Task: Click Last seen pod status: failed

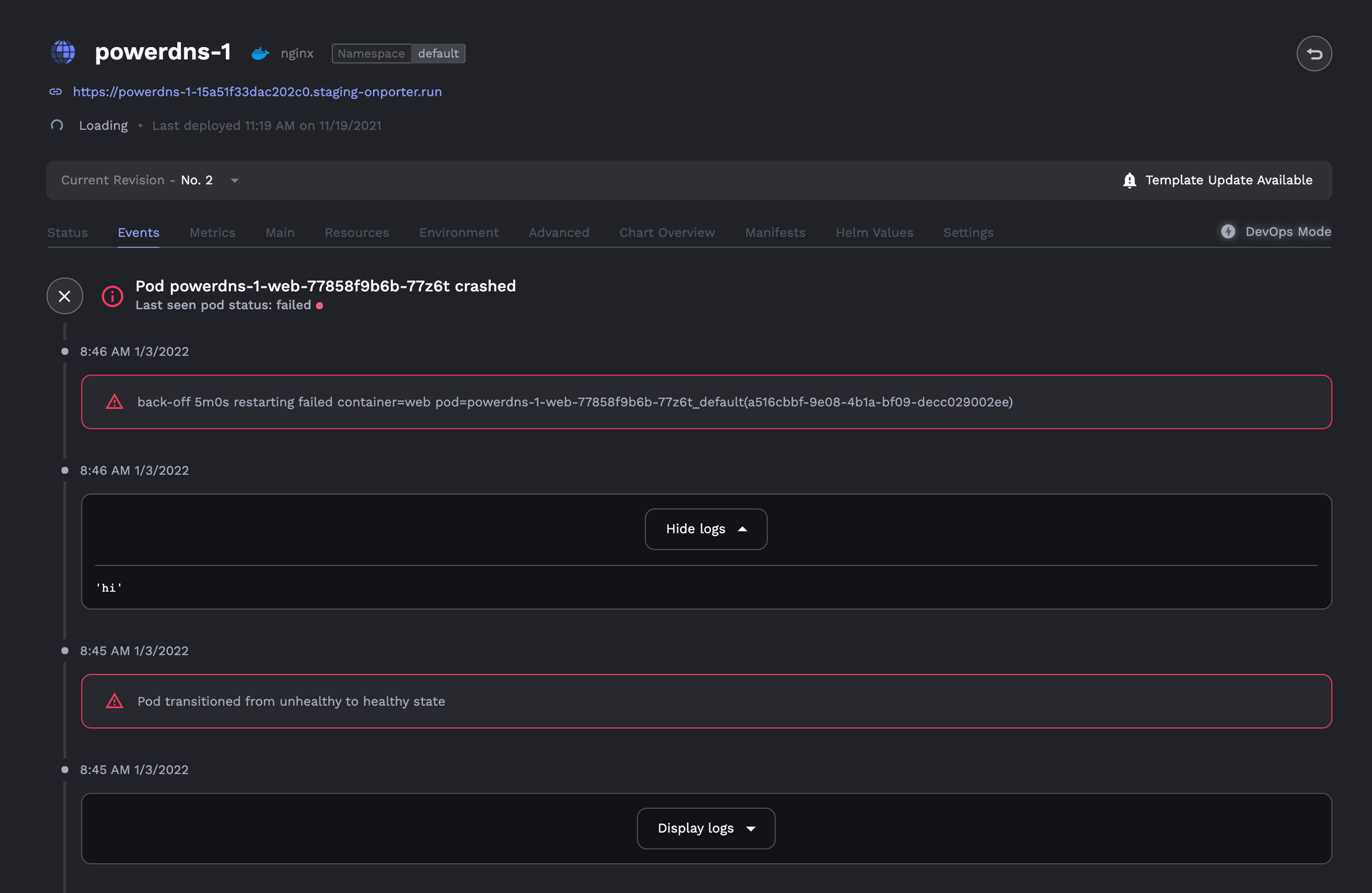Action: click(223, 305)
